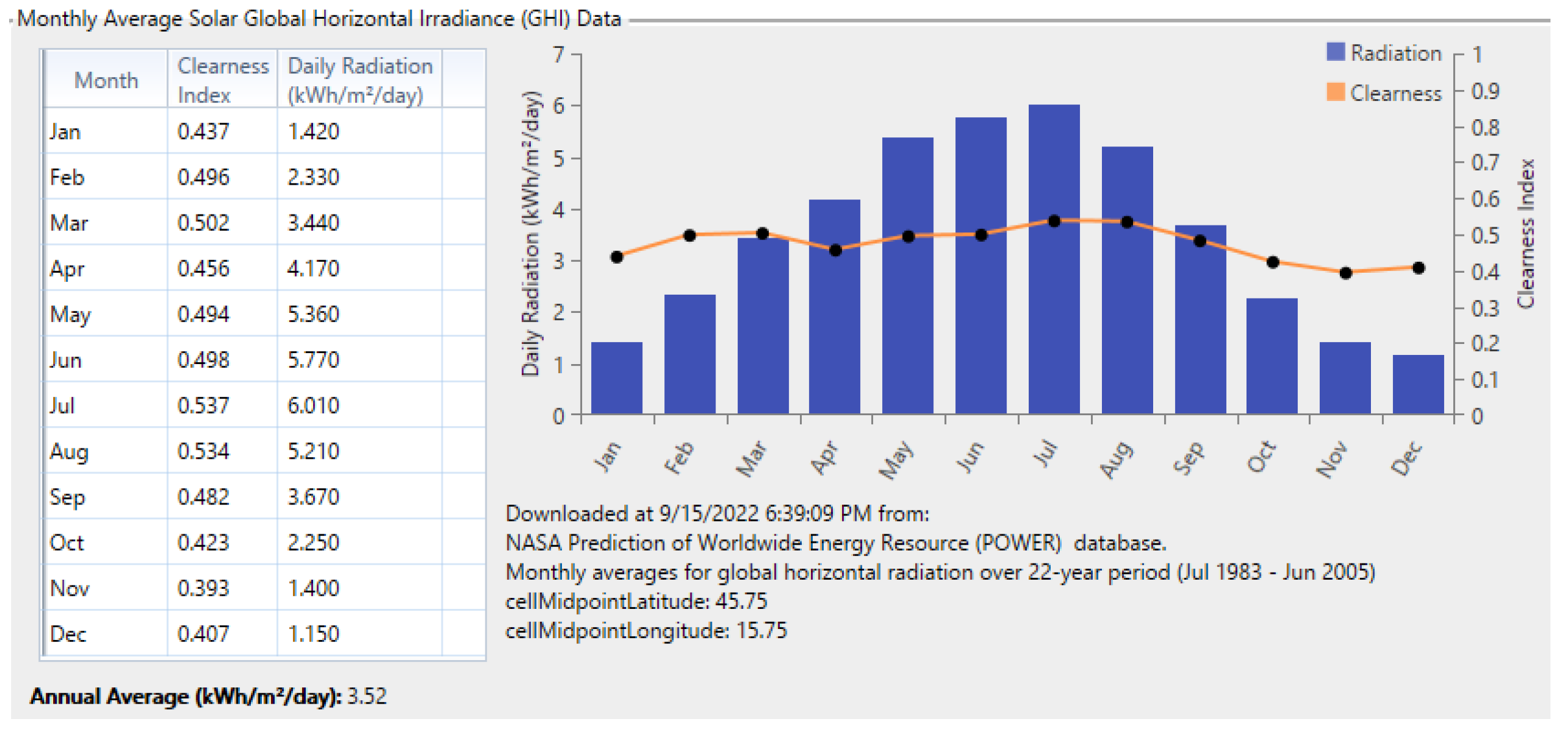
Task: Select the Mar radiation value 3.440
Action: click(313, 223)
